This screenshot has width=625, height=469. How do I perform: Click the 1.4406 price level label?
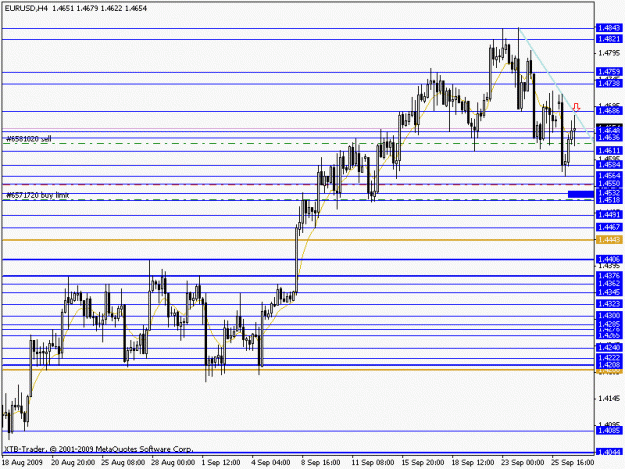click(609, 259)
